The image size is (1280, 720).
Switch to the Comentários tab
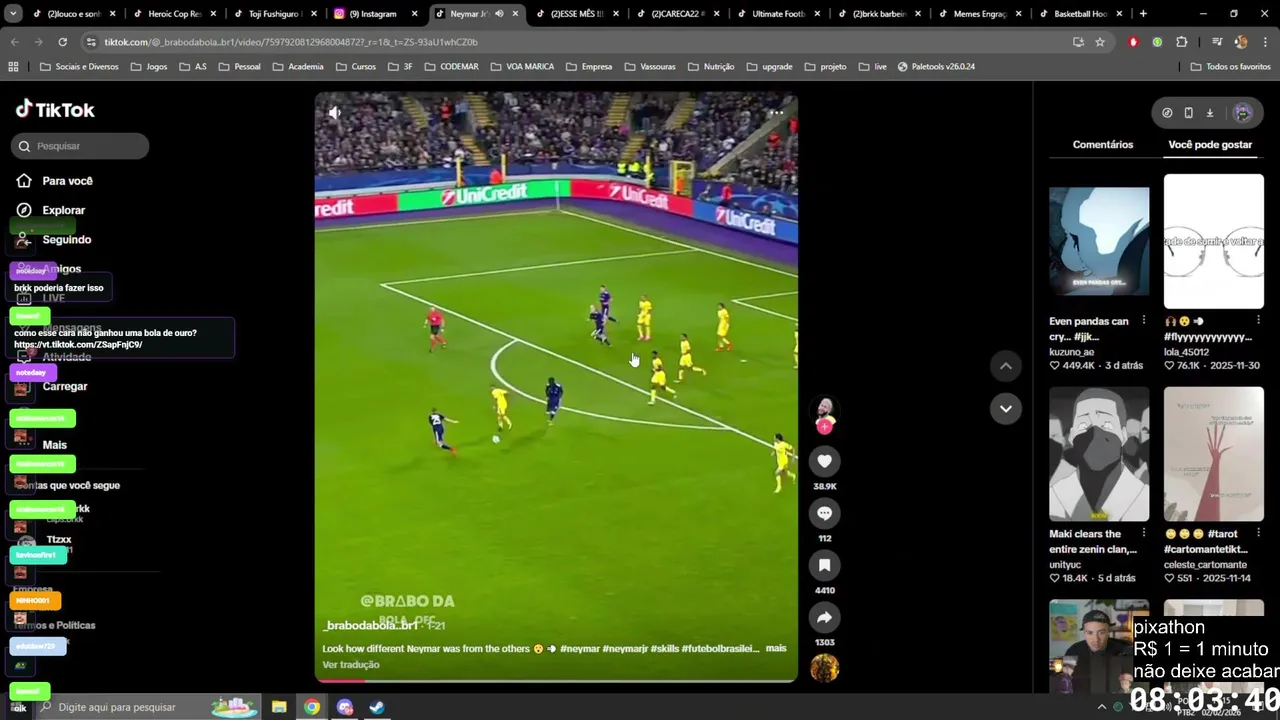point(1103,145)
